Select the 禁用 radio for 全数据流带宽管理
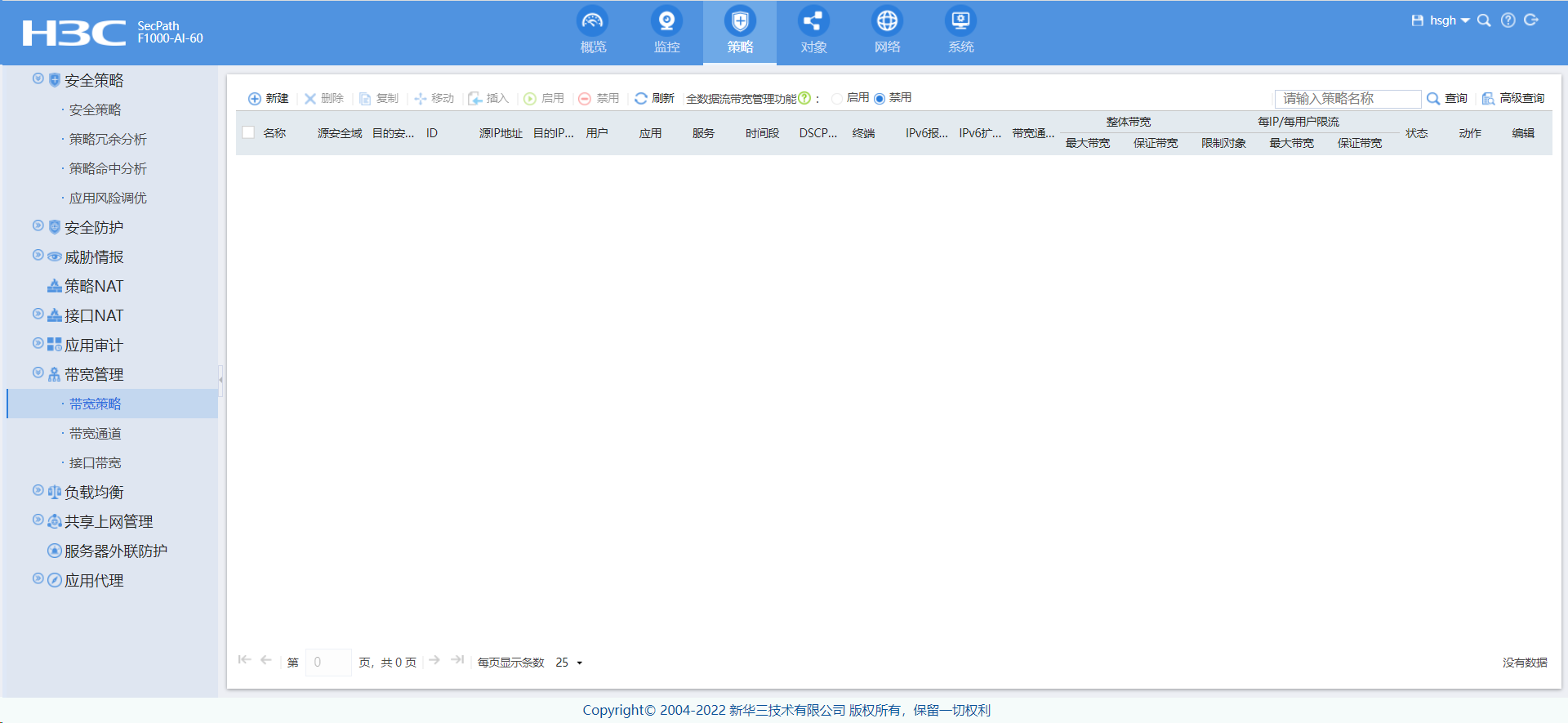This screenshot has height=723, width=1568. pyautogui.click(x=880, y=98)
